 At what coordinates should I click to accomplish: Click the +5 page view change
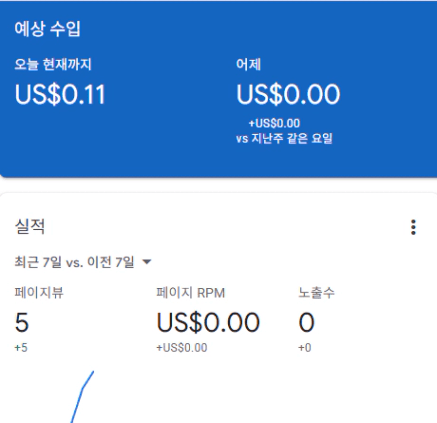[x=21, y=348]
